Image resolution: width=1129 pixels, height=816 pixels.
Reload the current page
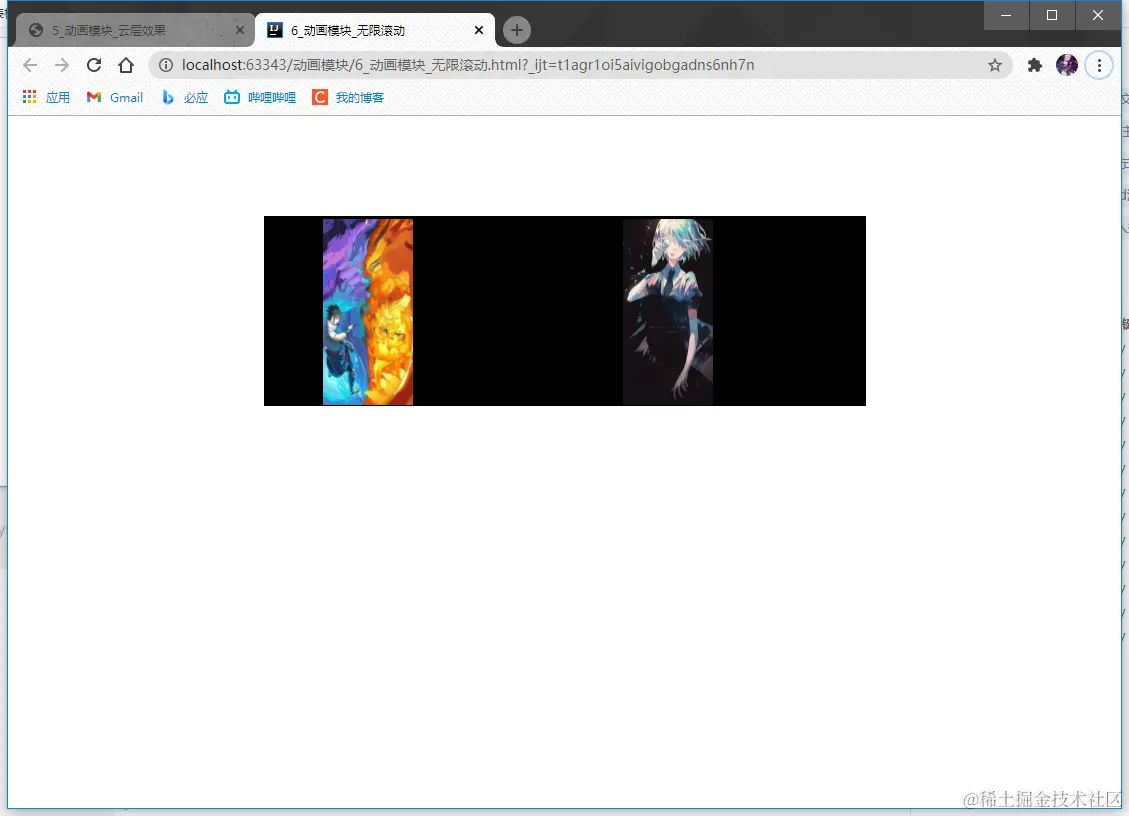tap(94, 65)
